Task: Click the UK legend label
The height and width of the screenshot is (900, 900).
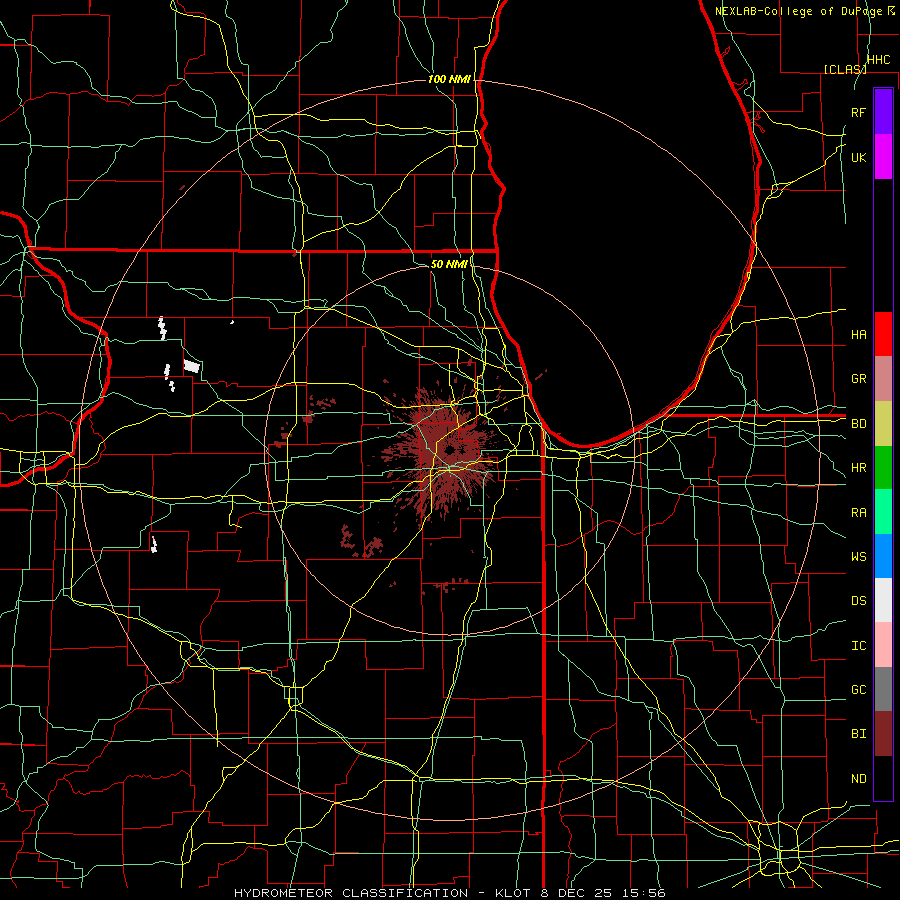Action: pyautogui.click(x=859, y=157)
